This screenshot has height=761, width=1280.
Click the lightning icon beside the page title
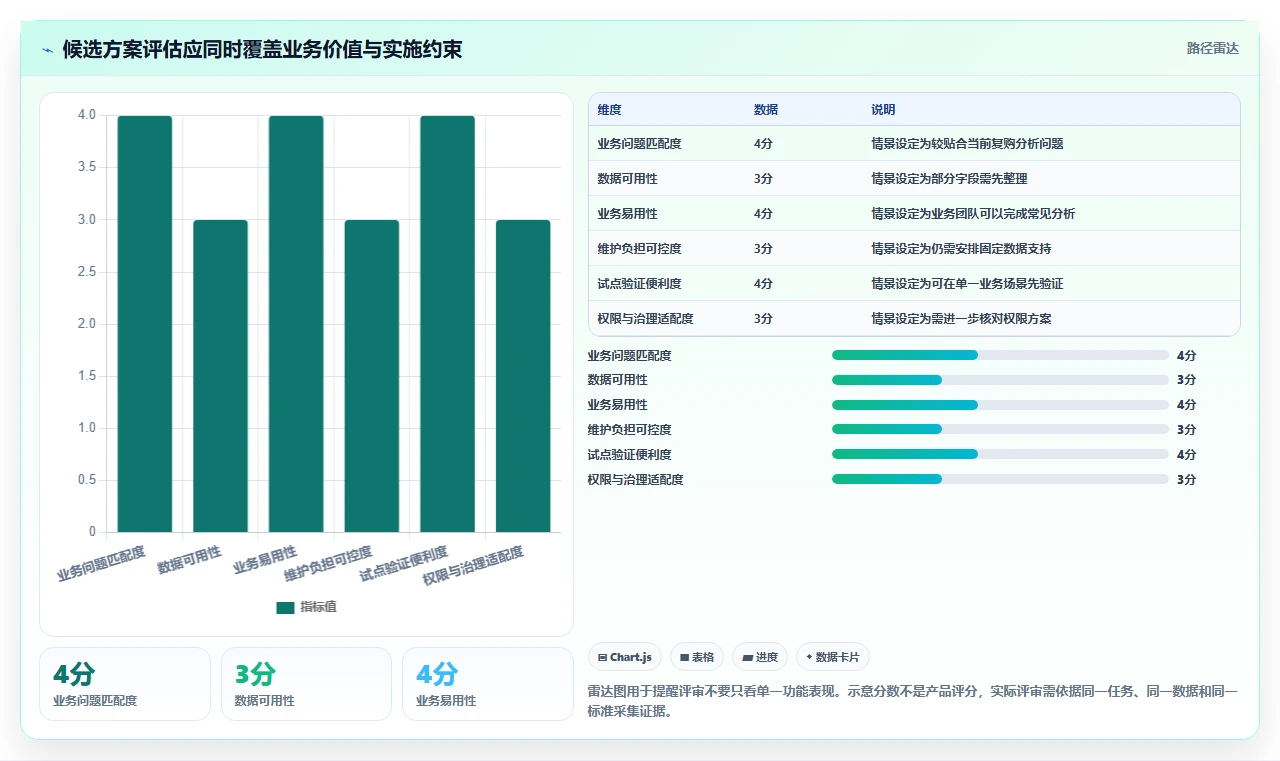pyautogui.click(x=47, y=50)
